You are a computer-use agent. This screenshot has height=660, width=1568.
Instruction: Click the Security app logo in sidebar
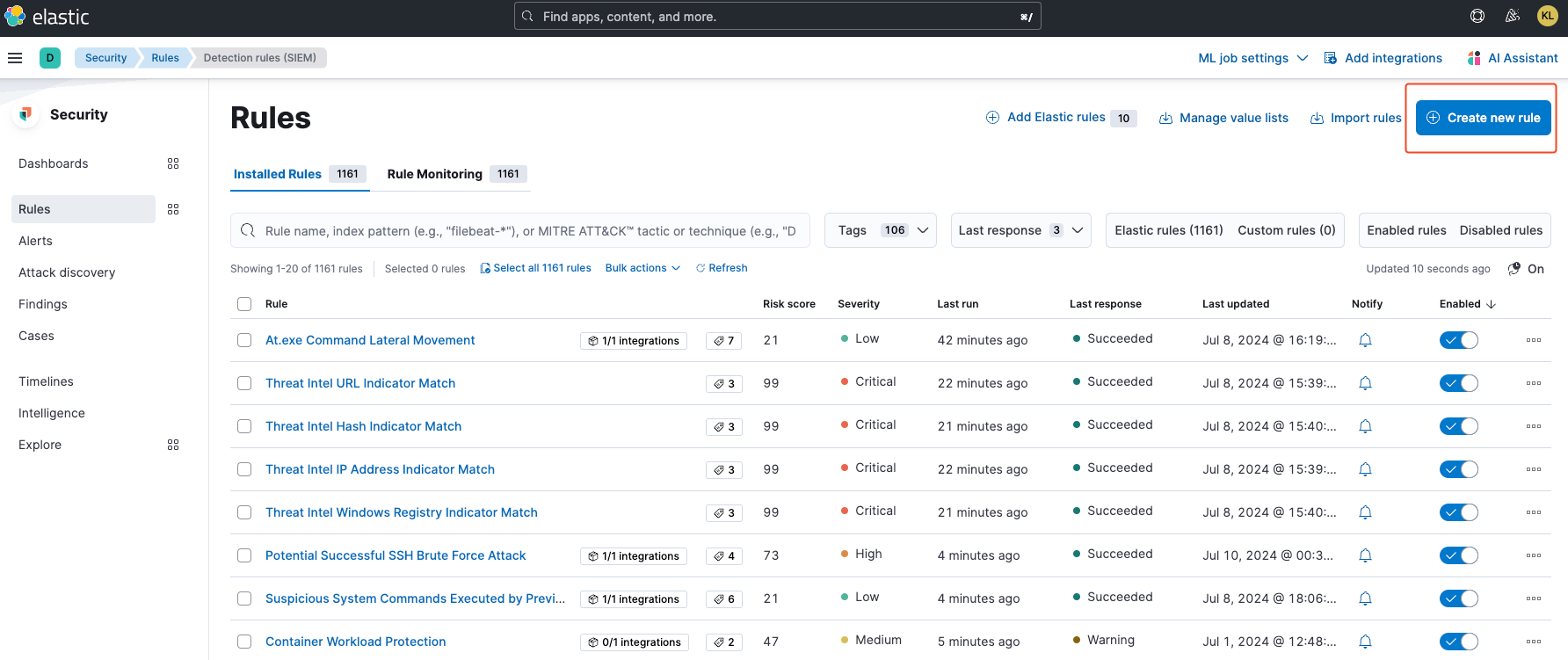click(26, 114)
